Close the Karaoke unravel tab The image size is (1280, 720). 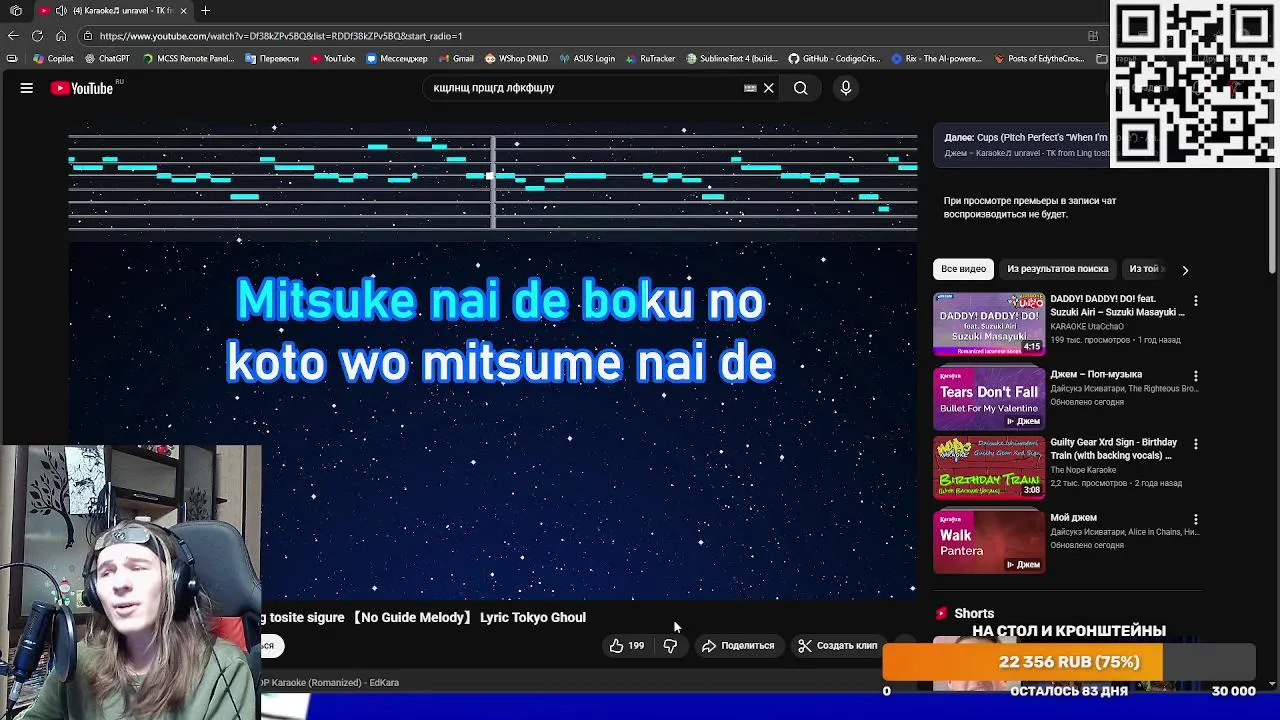pos(183,11)
